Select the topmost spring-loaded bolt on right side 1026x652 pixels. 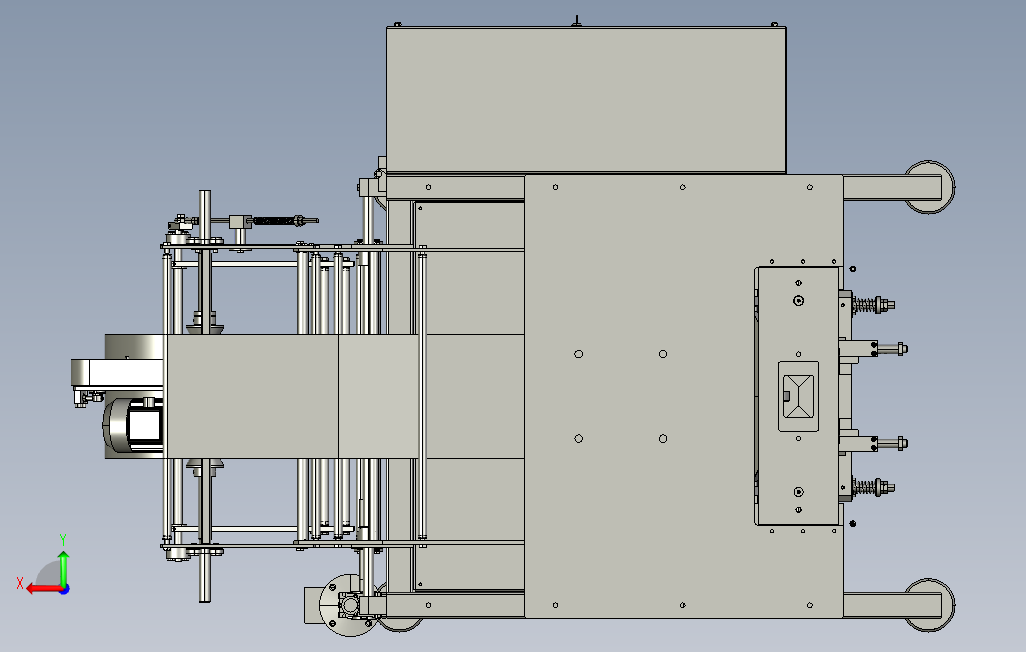click(x=872, y=305)
